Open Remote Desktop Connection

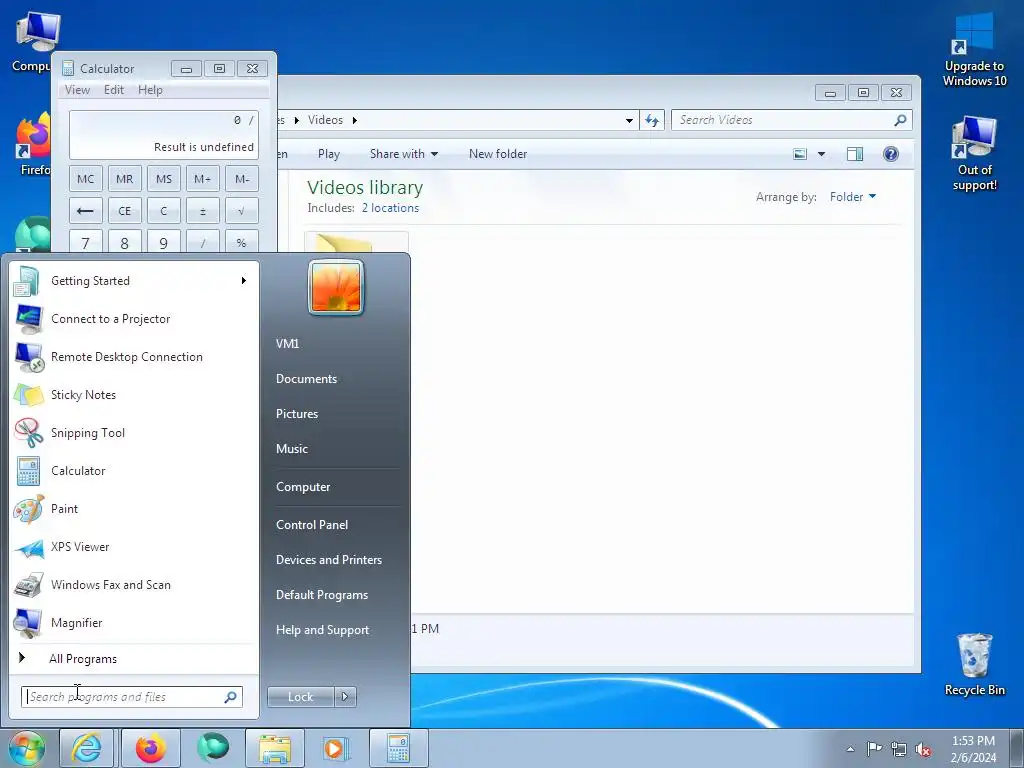(x=133, y=357)
